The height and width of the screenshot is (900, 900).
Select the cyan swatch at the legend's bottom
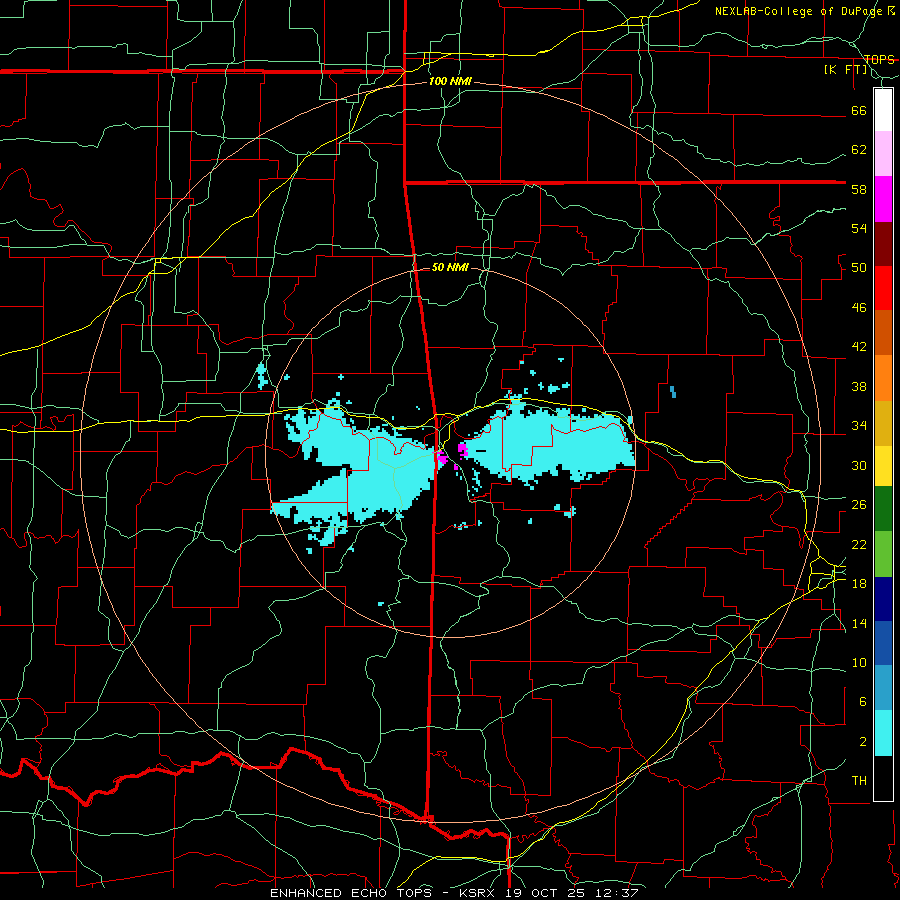883,732
